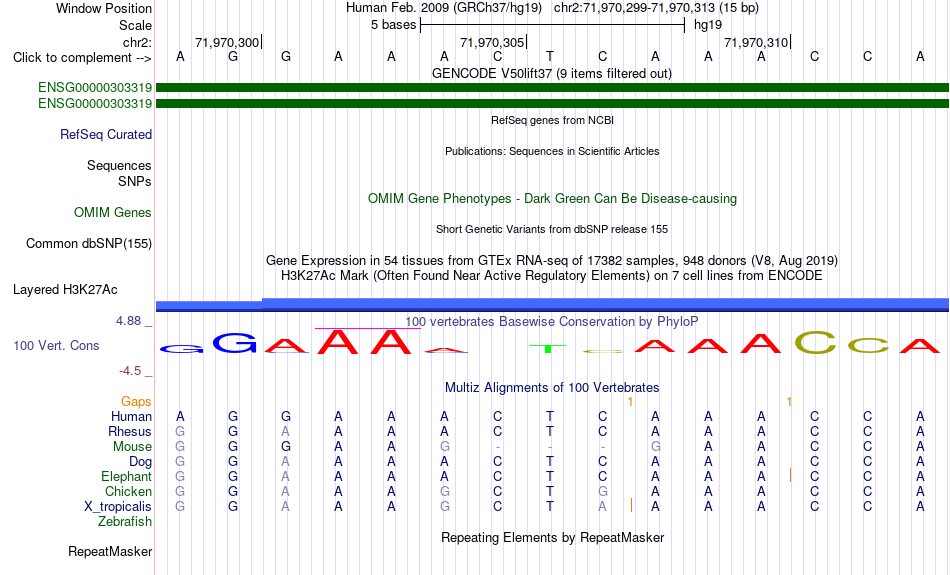950x575 pixels.
Task: Click the 100 Vert. Cons track label
Action: click(x=56, y=345)
